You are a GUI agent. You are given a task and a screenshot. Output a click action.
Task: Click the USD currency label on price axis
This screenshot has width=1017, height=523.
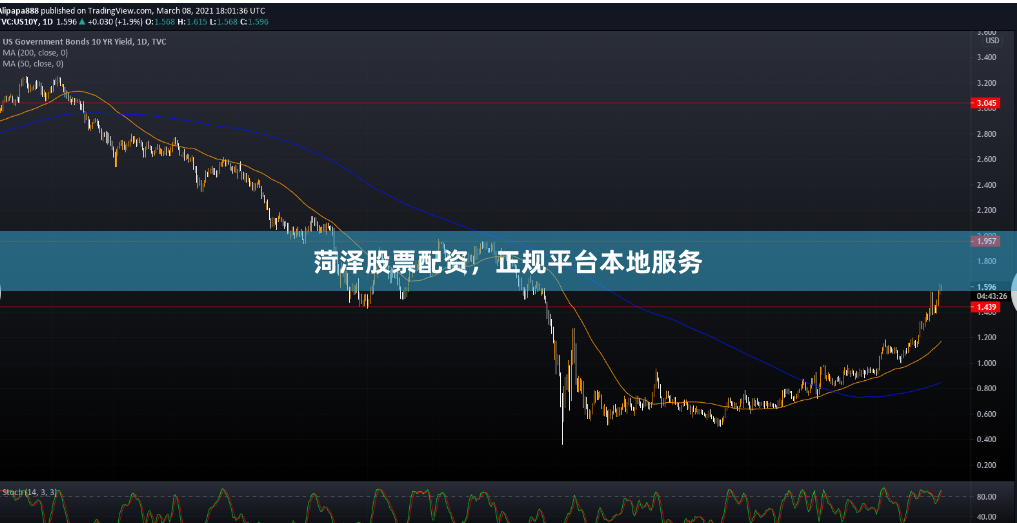click(x=992, y=40)
